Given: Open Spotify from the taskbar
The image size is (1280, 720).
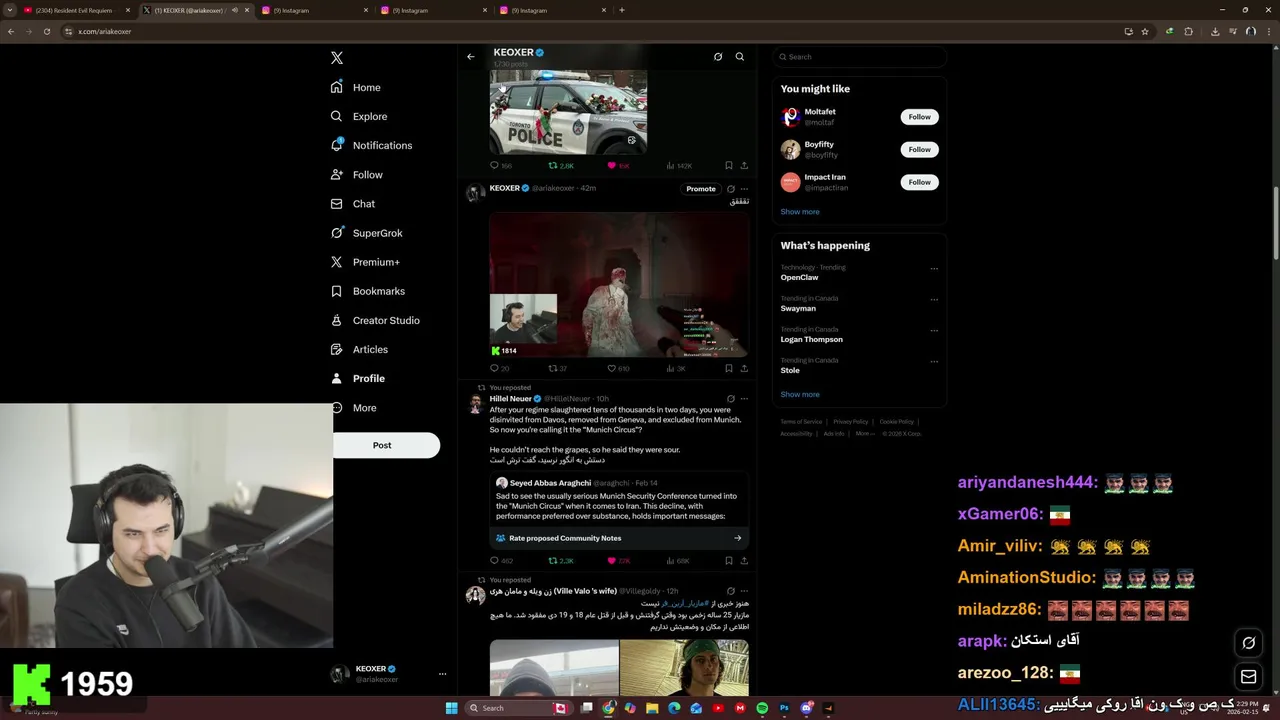Looking at the screenshot, I should coord(762,708).
